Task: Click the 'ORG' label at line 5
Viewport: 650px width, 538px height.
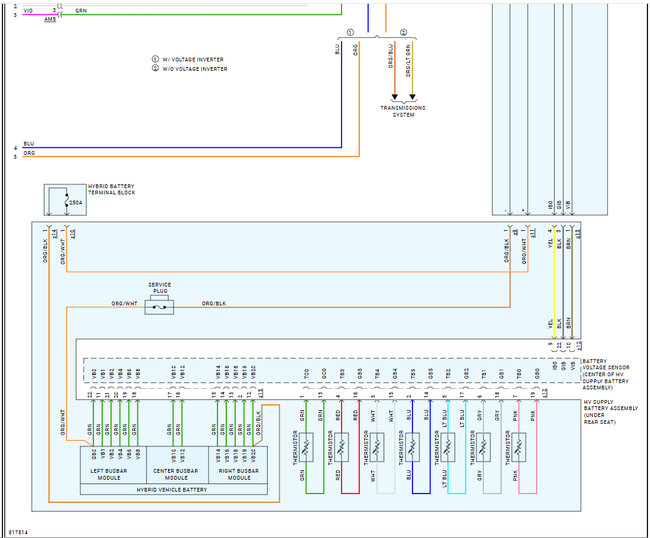Action: point(29,153)
